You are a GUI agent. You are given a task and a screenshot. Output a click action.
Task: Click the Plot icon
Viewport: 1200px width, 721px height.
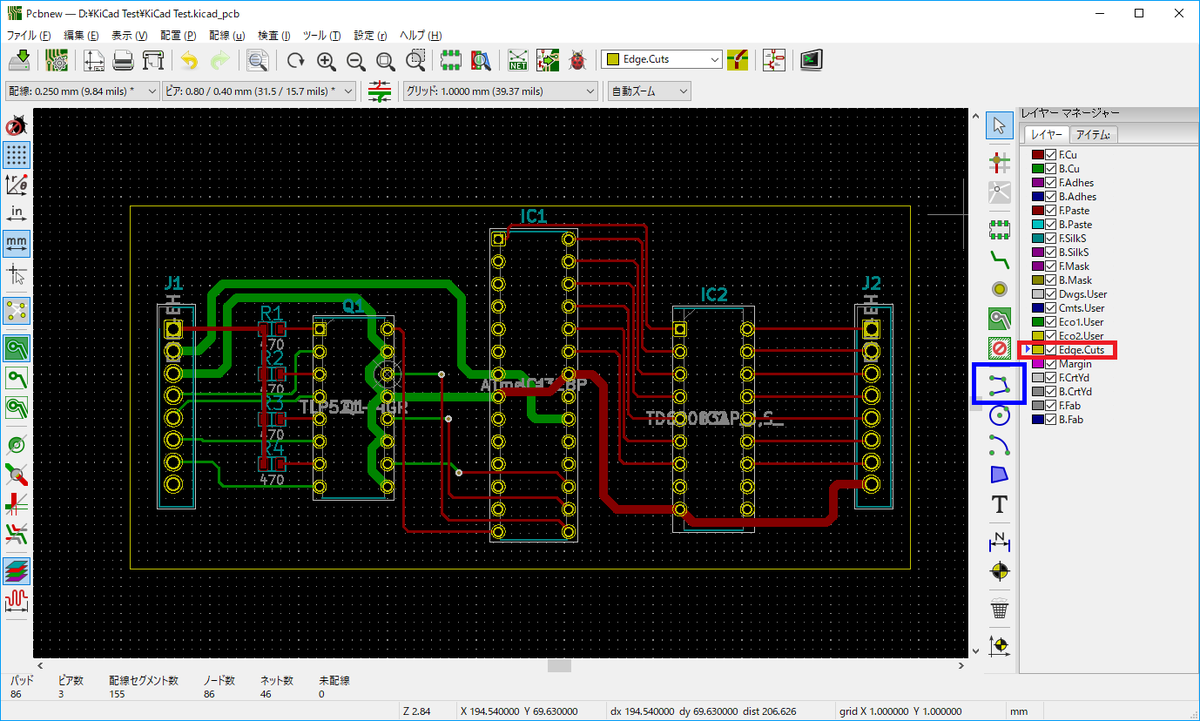point(152,60)
